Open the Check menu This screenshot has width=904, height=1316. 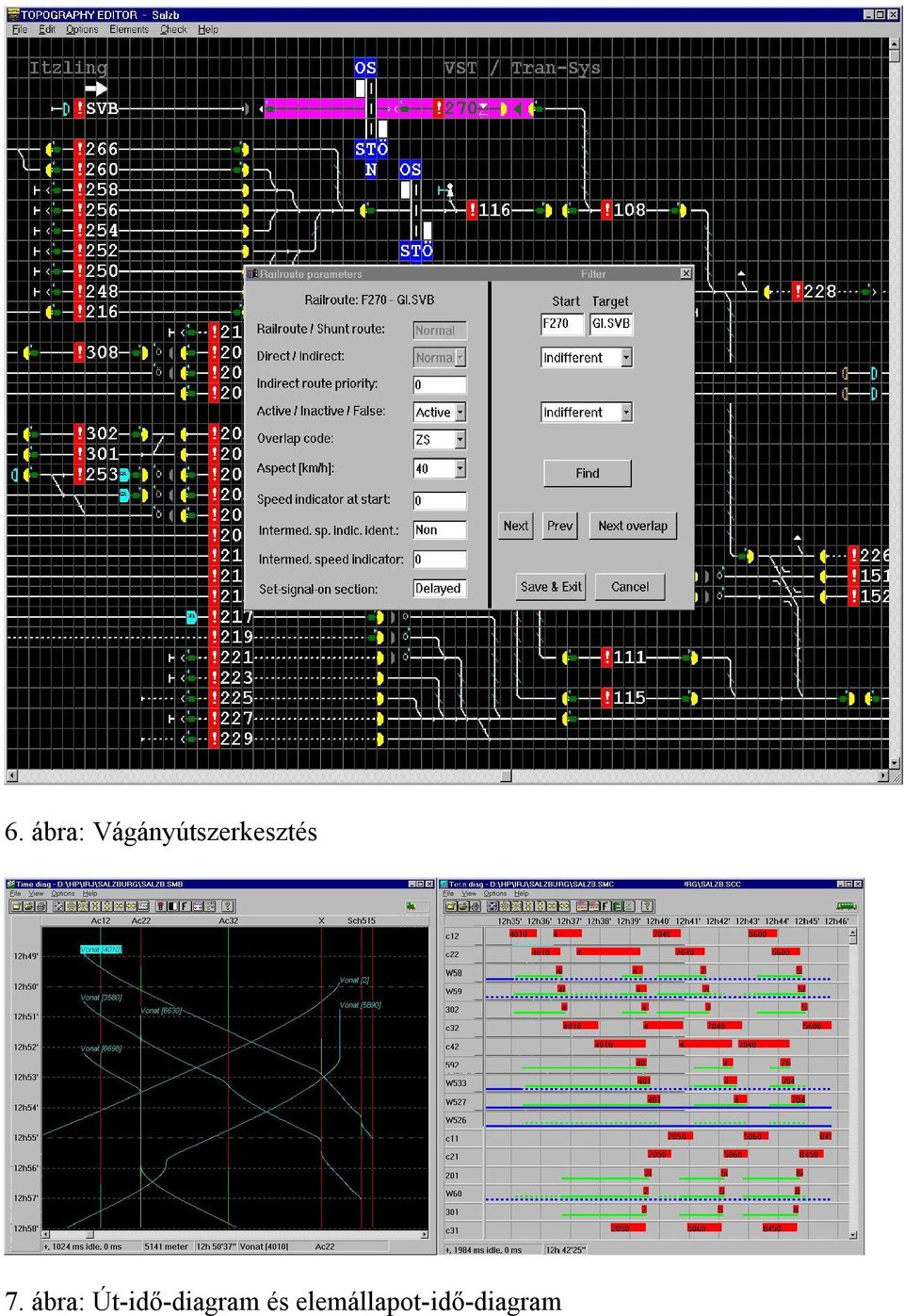(173, 30)
